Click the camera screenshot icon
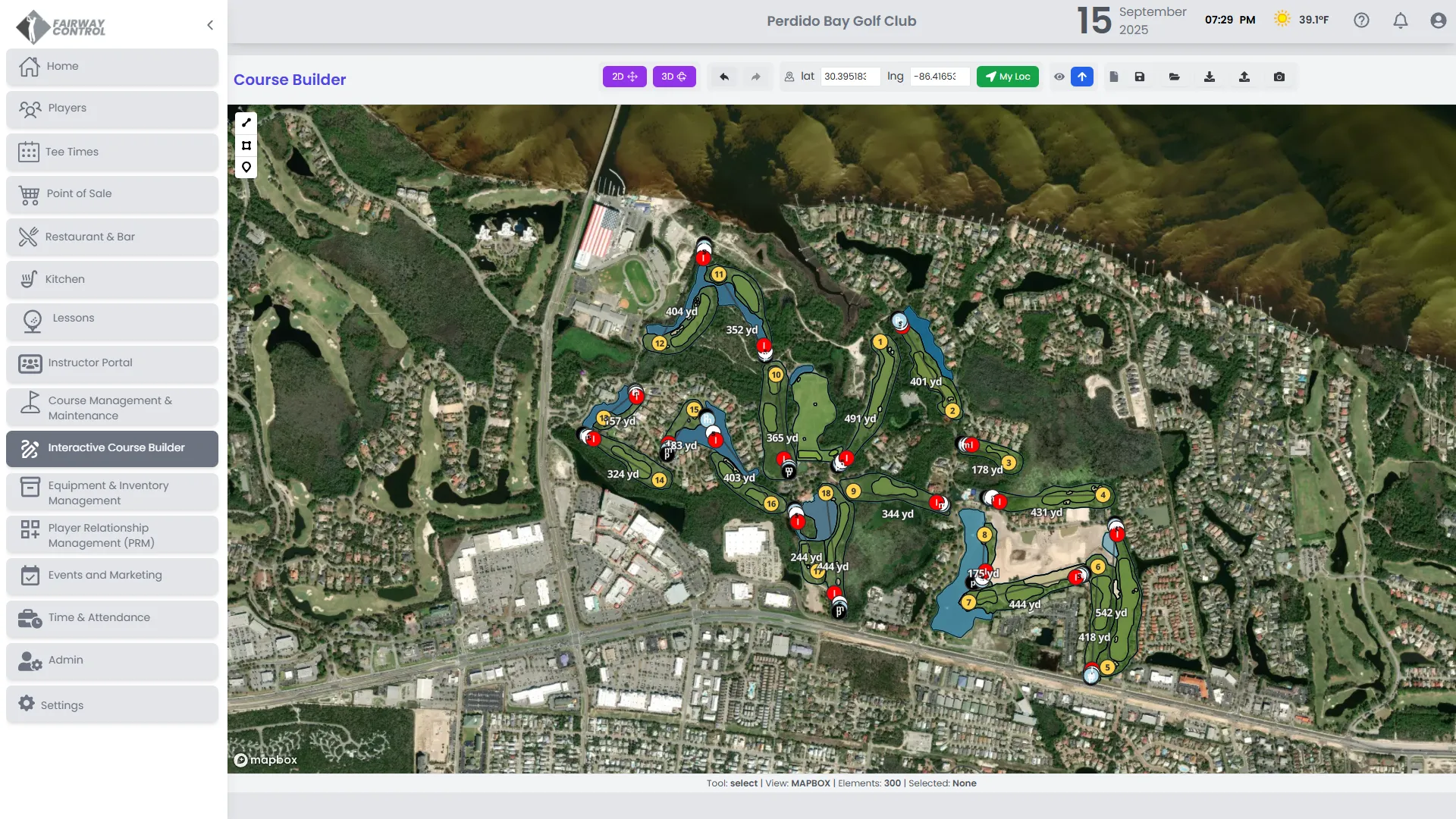 coord(1279,77)
